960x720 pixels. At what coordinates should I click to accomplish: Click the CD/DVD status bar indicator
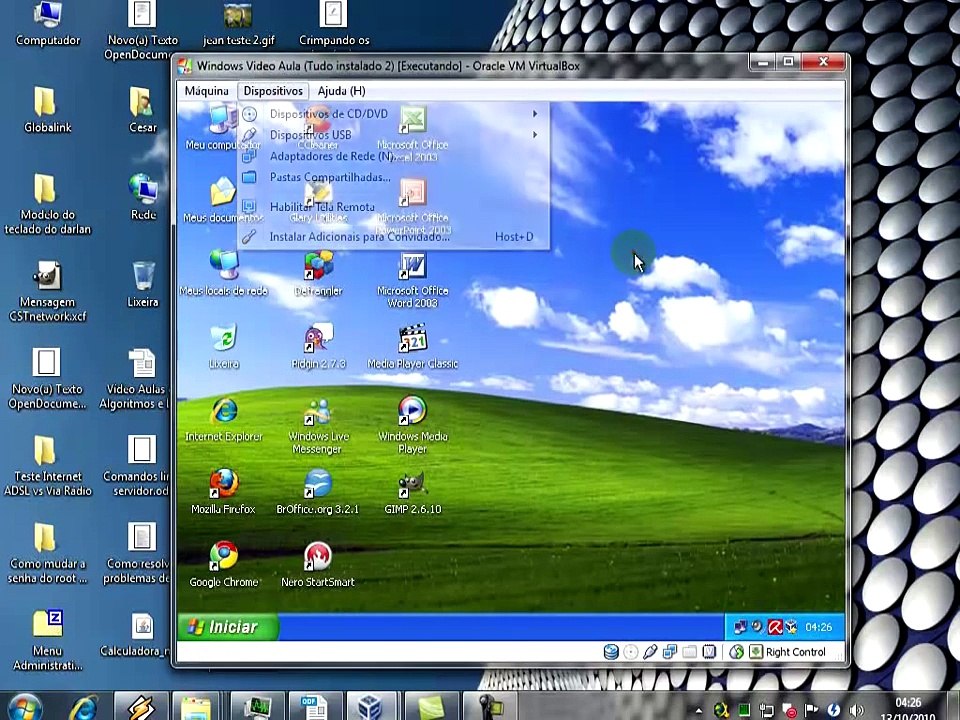(x=631, y=652)
